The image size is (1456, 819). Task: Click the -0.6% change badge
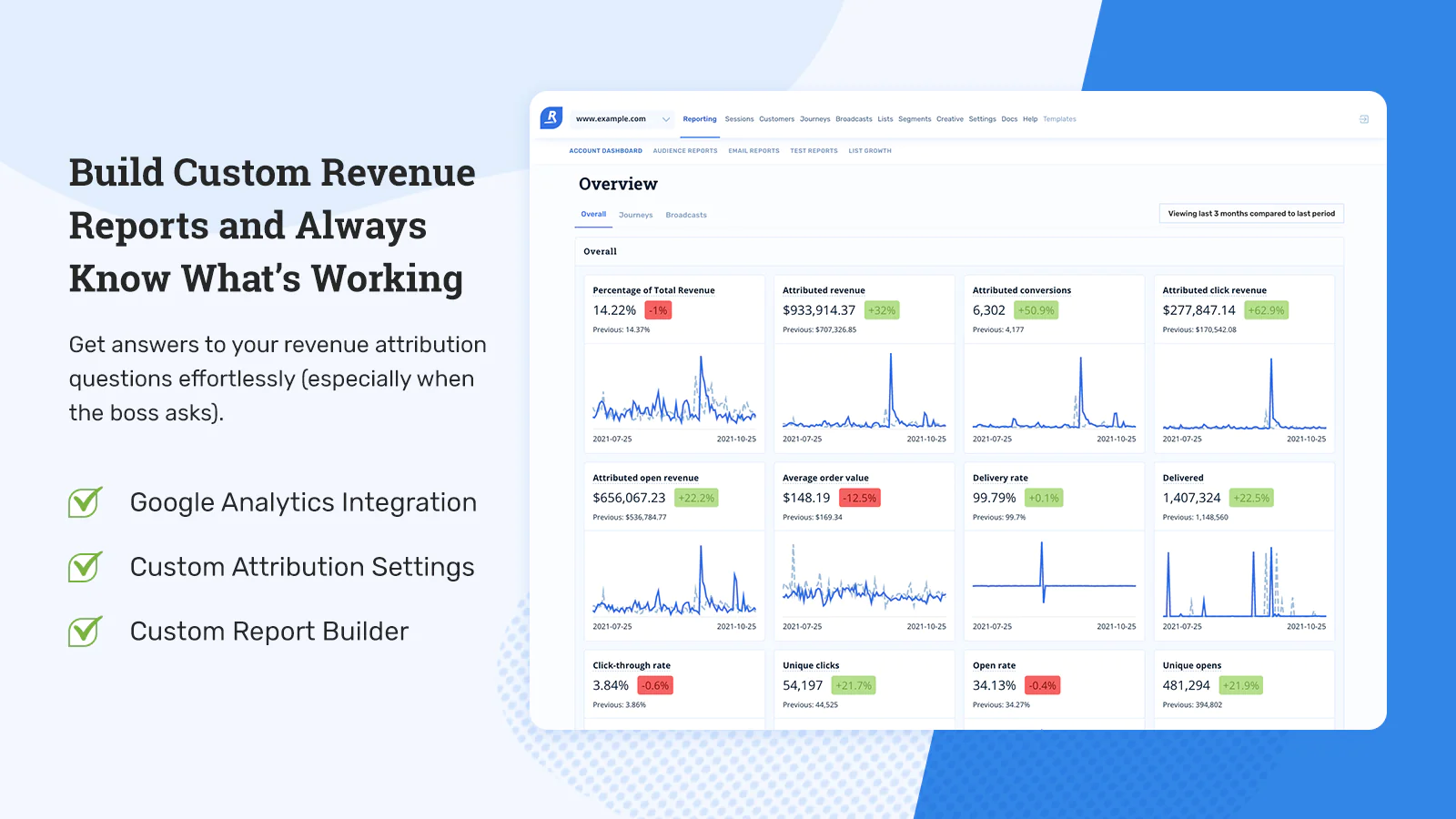655,685
